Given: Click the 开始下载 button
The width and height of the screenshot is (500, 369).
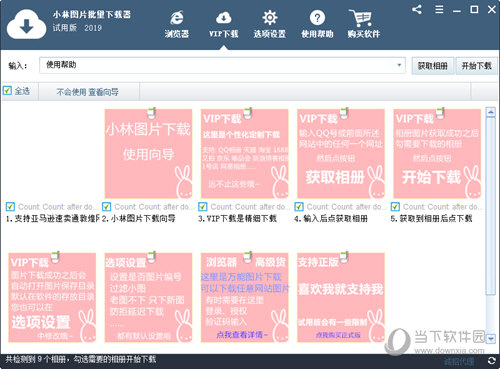Looking at the screenshot, I should 476,66.
